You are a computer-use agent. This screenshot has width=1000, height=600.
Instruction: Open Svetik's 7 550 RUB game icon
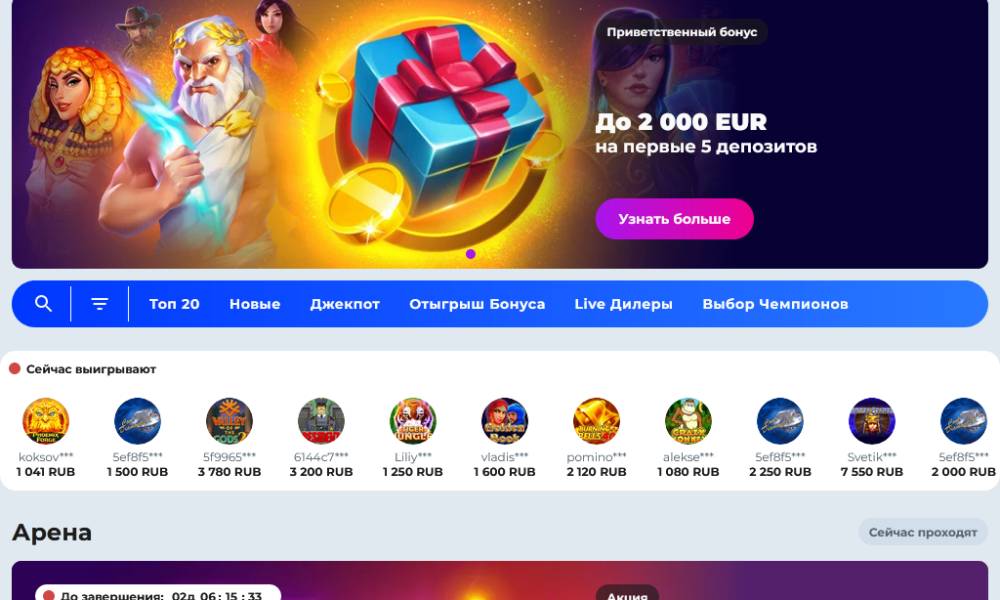872,421
